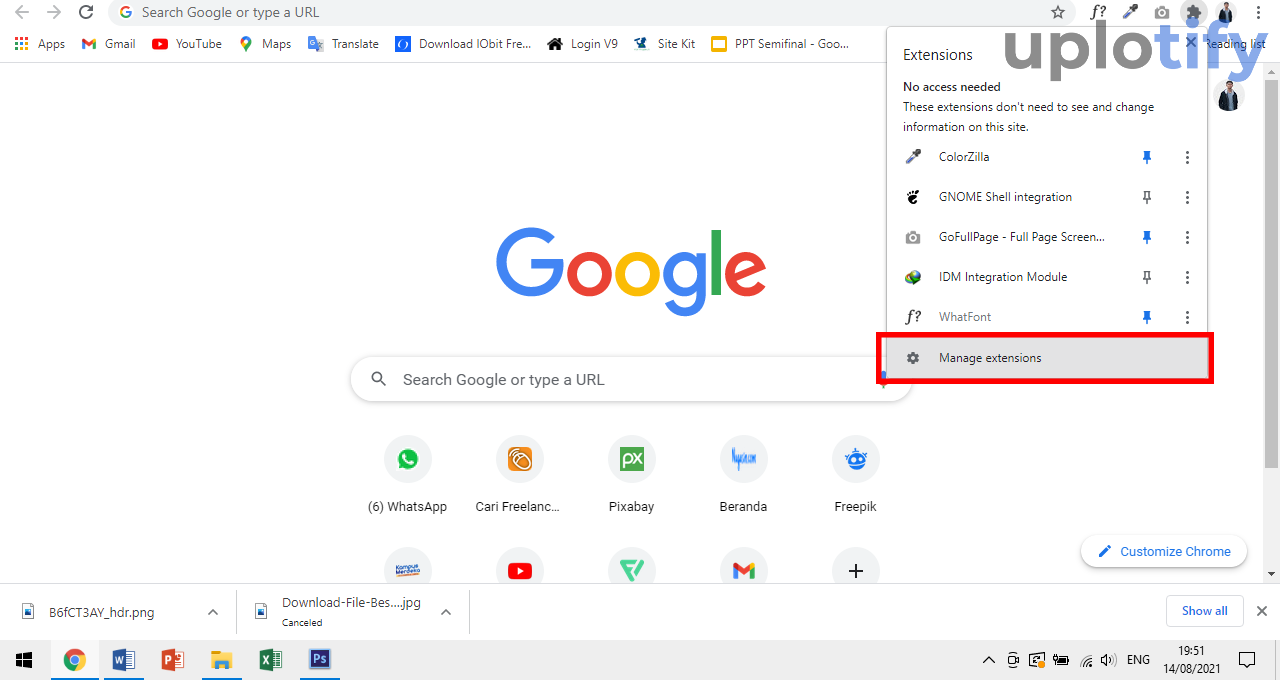Open the Chrome profile avatar in toolbar

[x=1225, y=12]
